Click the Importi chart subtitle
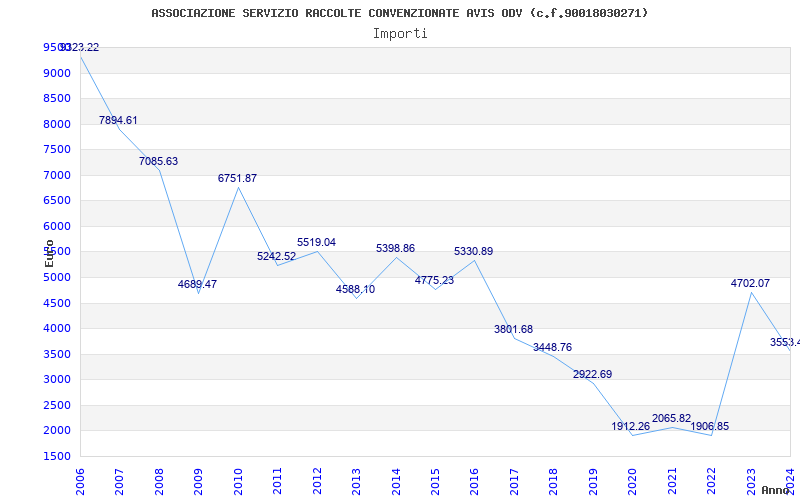 400,34
